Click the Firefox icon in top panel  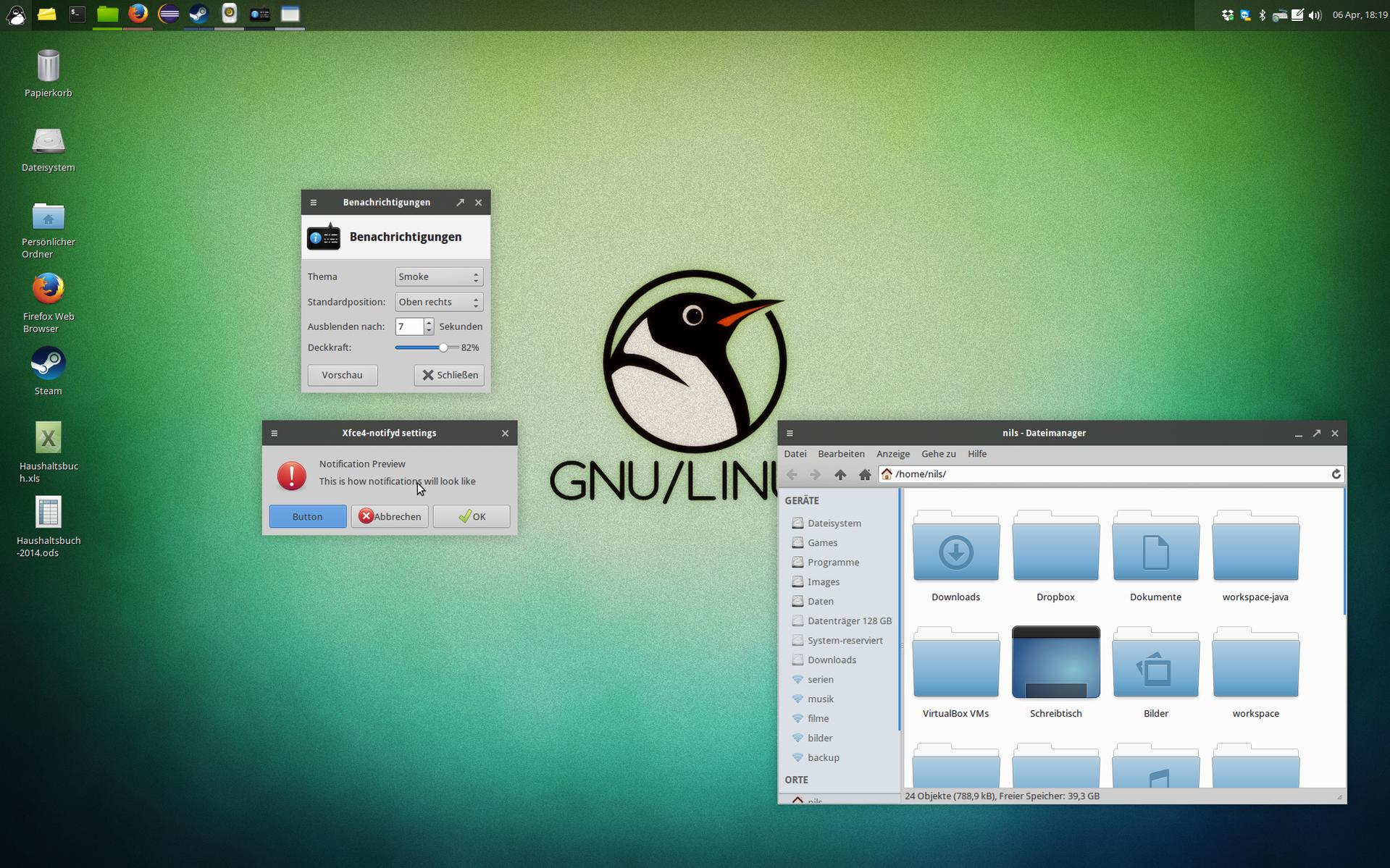tap(138, 14)
